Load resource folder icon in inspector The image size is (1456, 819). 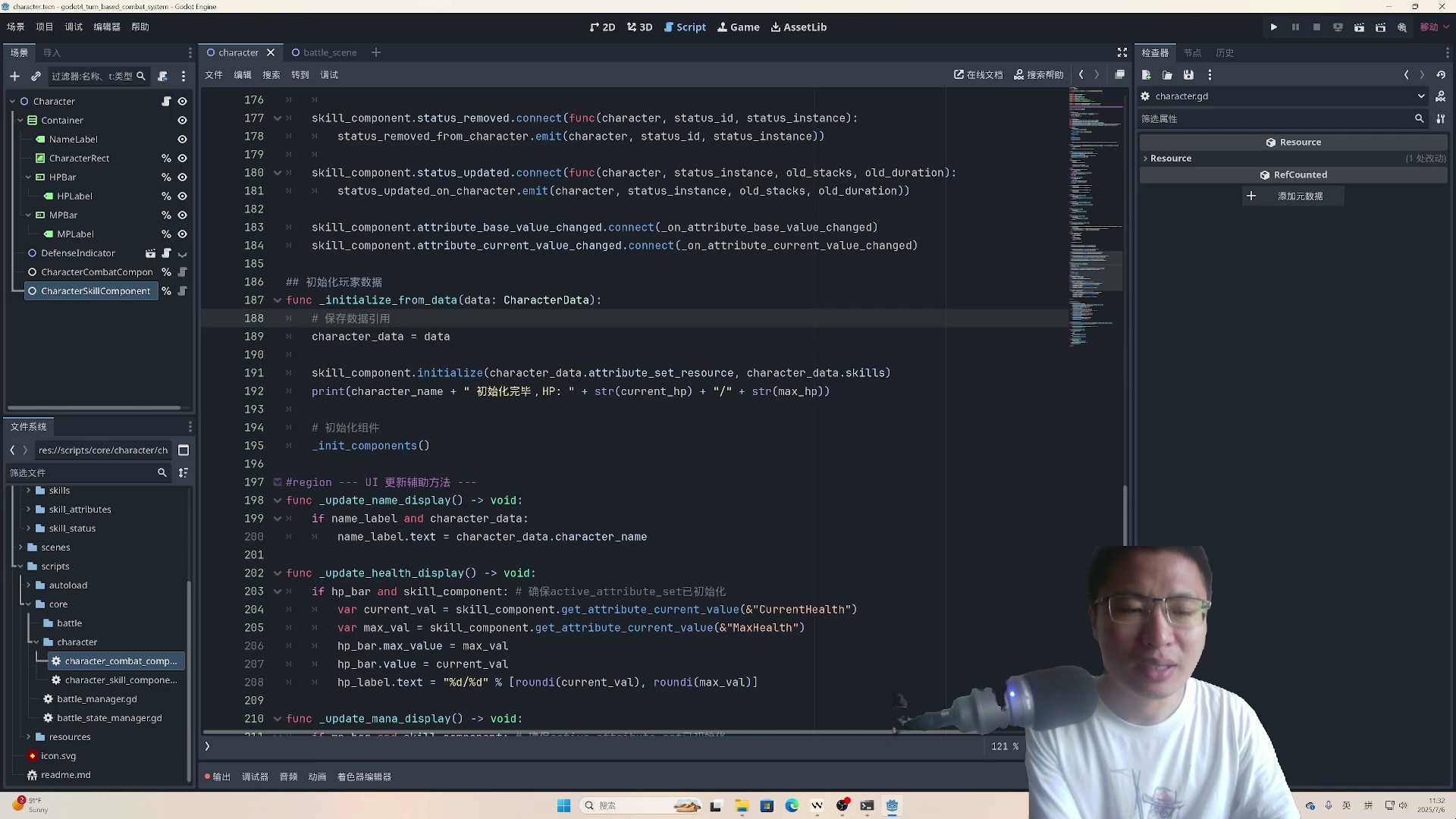point(1168,75)
